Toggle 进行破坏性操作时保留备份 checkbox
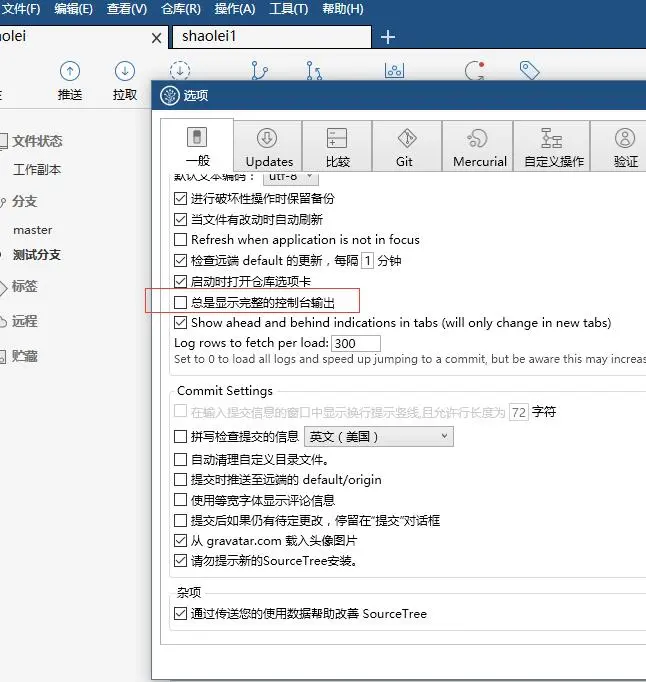This screenshot has height=682, width=646. (x=180, y=198)
